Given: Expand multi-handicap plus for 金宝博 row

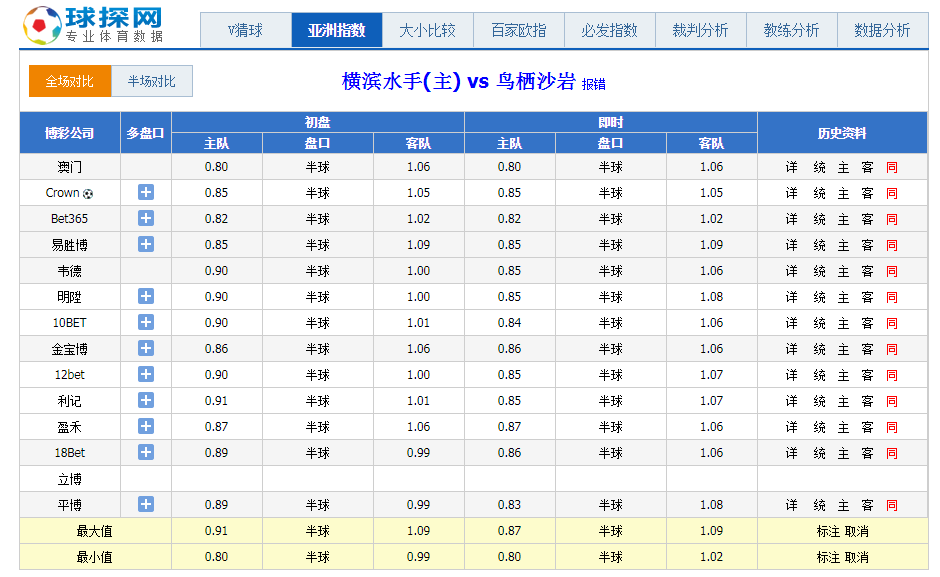Looking at the screenshot, I should (x=146, y=348).
